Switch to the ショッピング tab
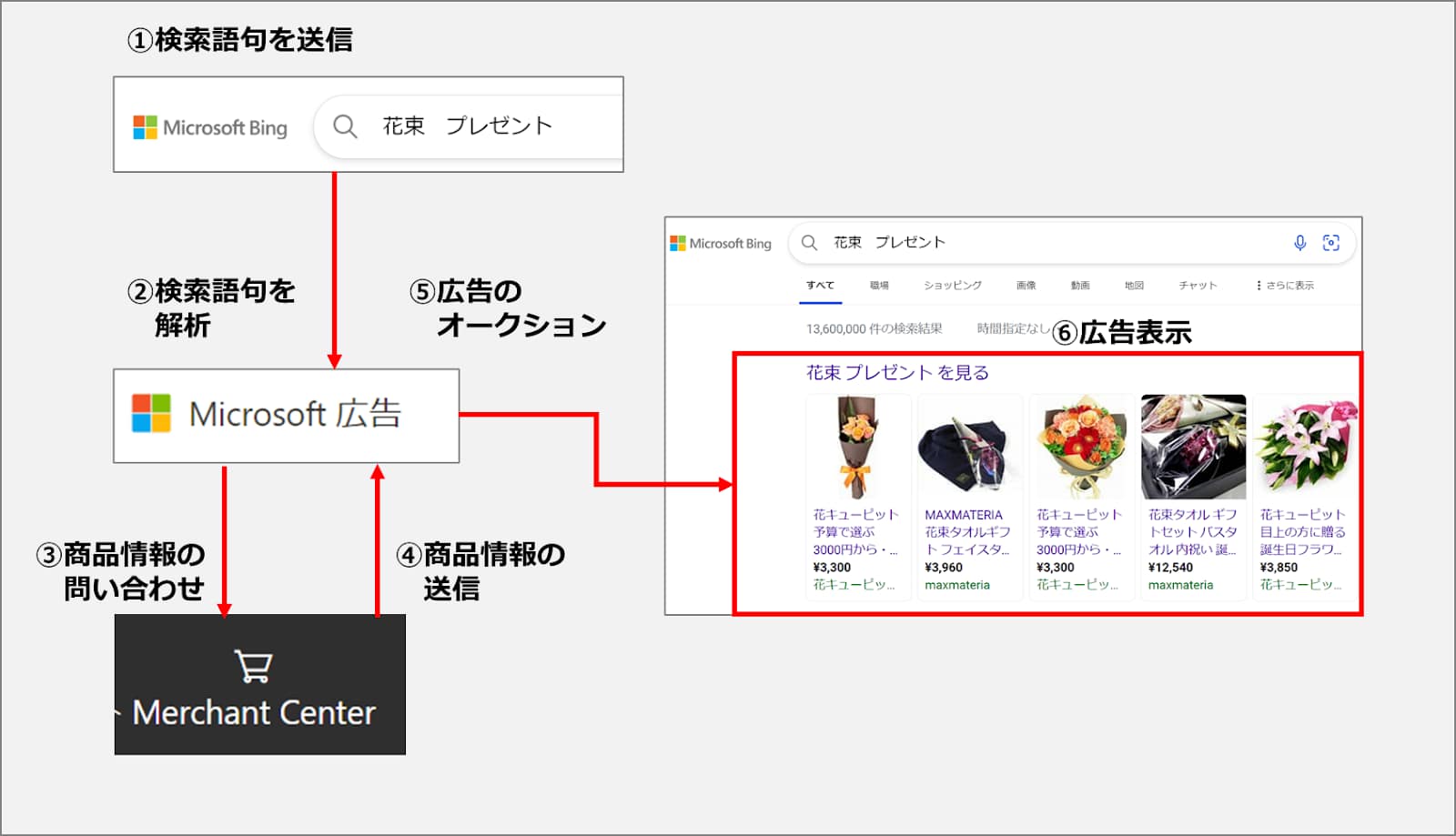This screenshot has height=836, width=1456. (x=952, y=286)
